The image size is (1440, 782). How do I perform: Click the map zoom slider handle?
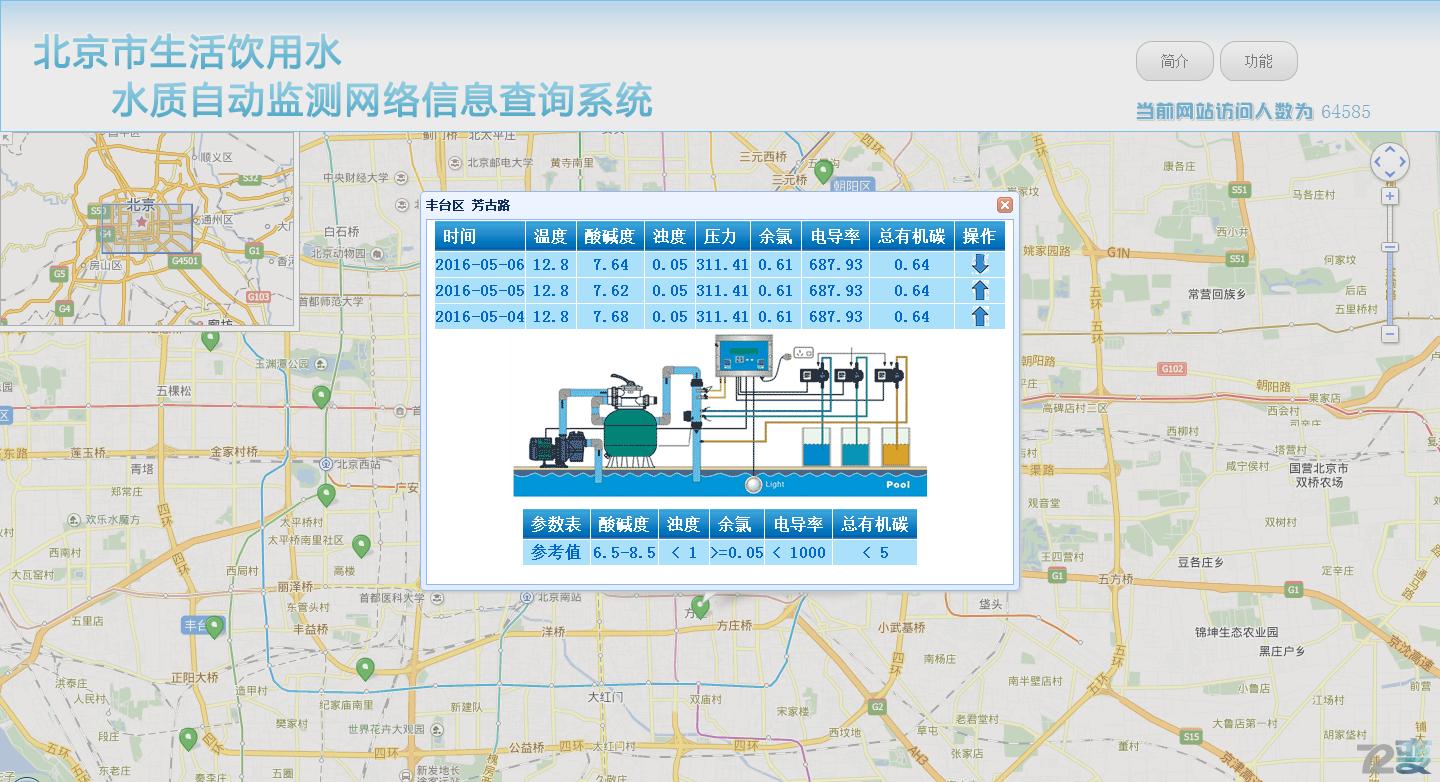(1389, 247)
